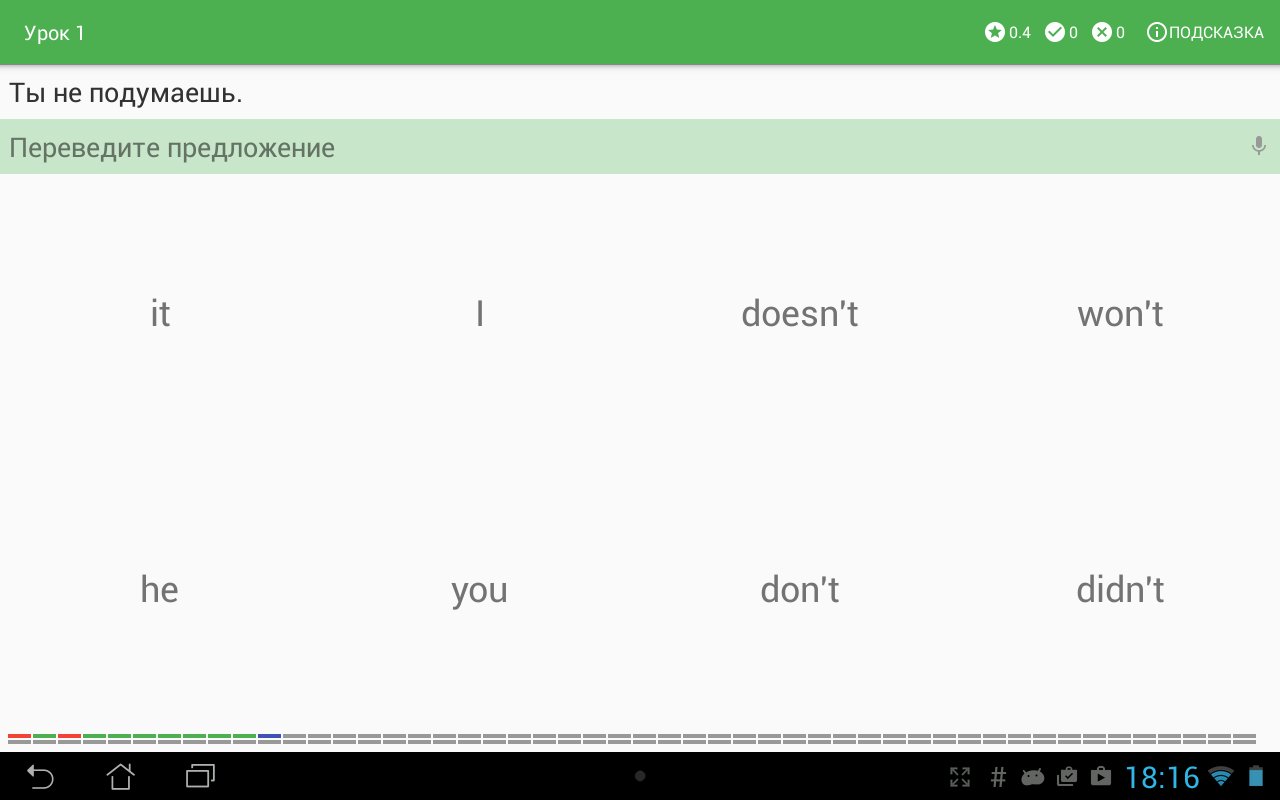Viewport: 1280px width, 800px height.
Task: Select the word "won't"
Action: (1120, 314)
